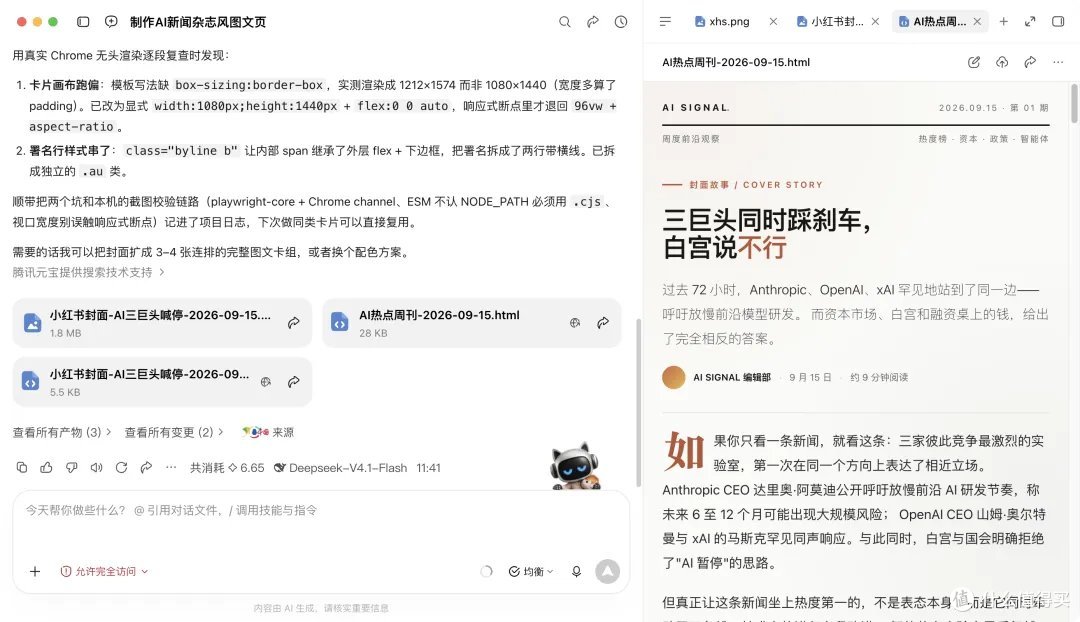Switch to 小红书封… tab
Screen dimensions: 1080x622
click(830, 21)
